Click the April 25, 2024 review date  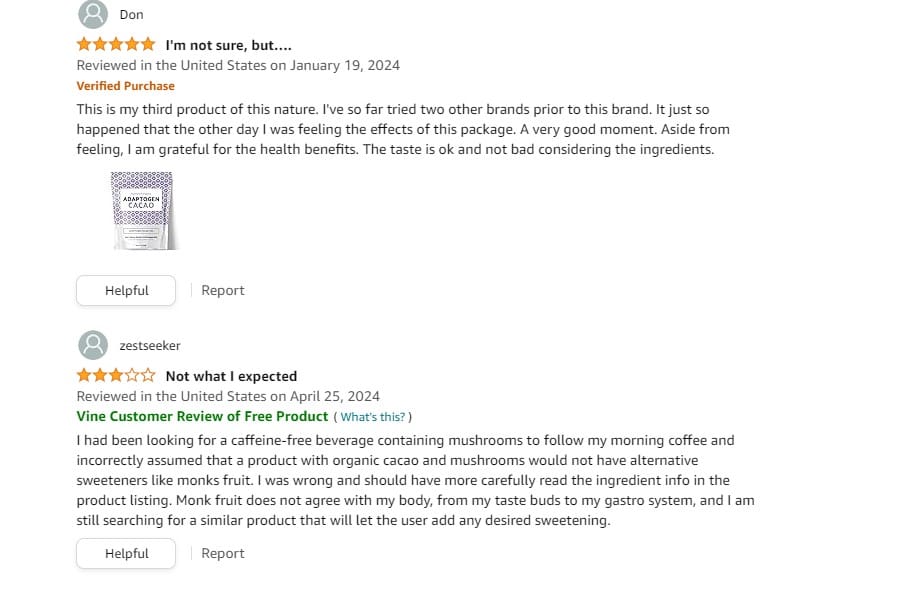[x=334, y=396]
